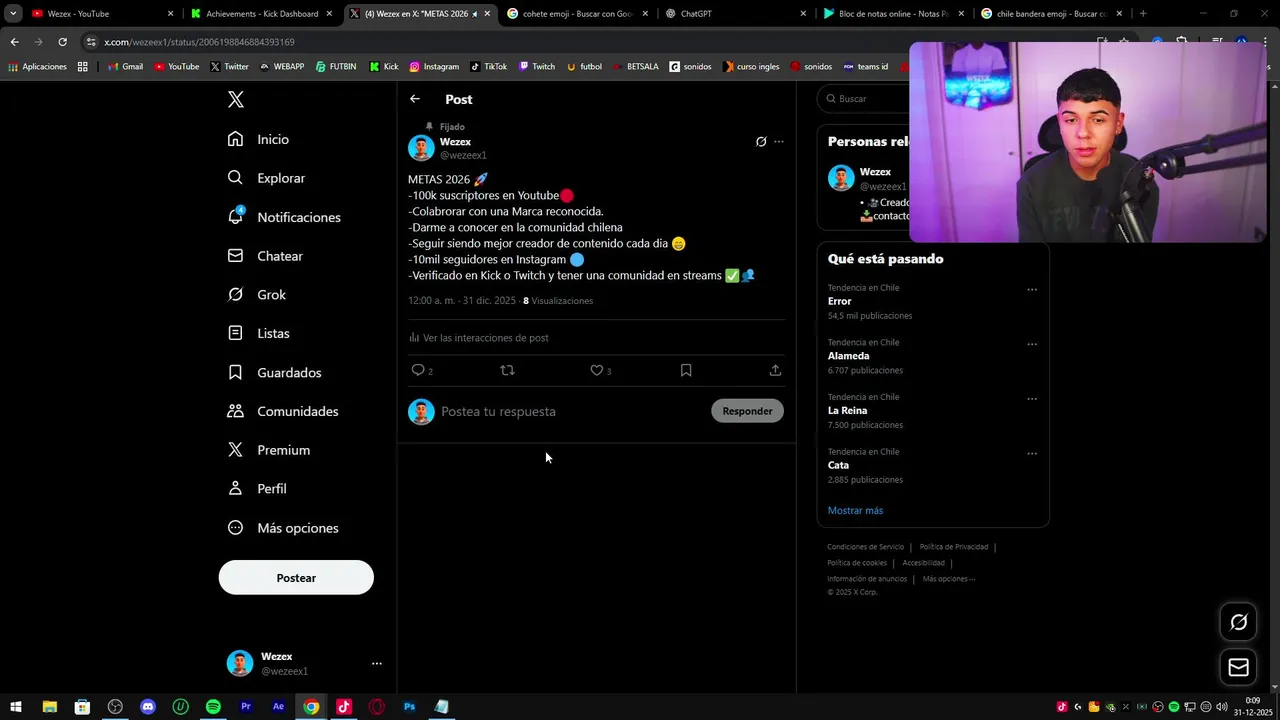
Task: Open Más opciones menu
Action: (x=283, y=528)
